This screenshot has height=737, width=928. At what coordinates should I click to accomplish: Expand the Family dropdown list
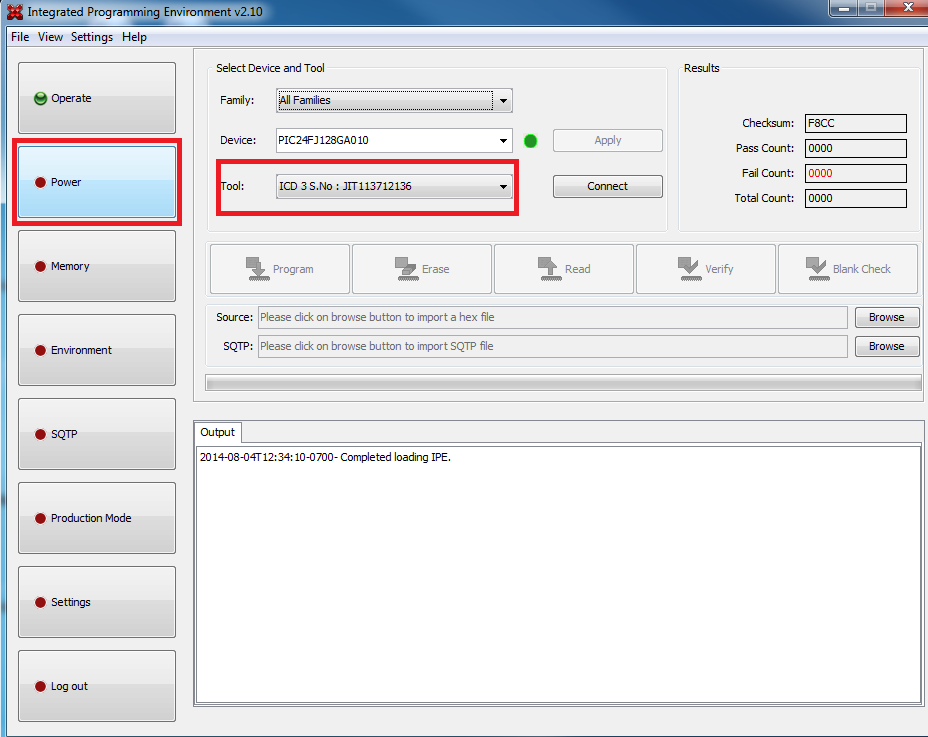pos(503,100)
